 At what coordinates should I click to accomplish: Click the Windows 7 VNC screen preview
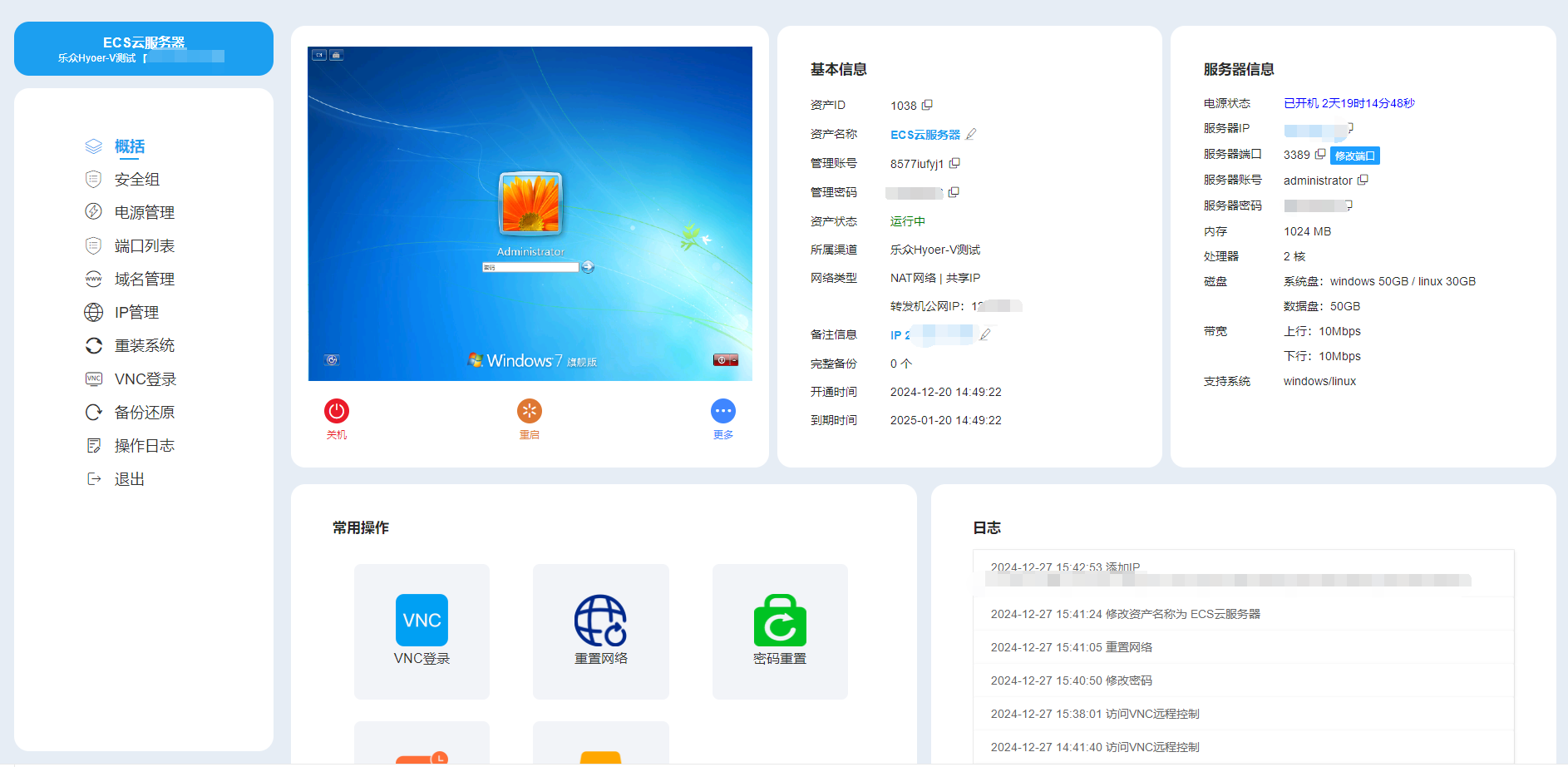[x=530, y=214]
